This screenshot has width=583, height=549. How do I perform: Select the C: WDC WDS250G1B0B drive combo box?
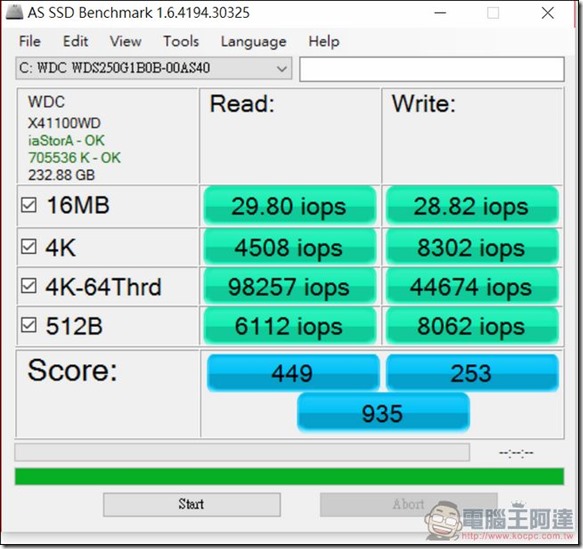tap(154, 68)
